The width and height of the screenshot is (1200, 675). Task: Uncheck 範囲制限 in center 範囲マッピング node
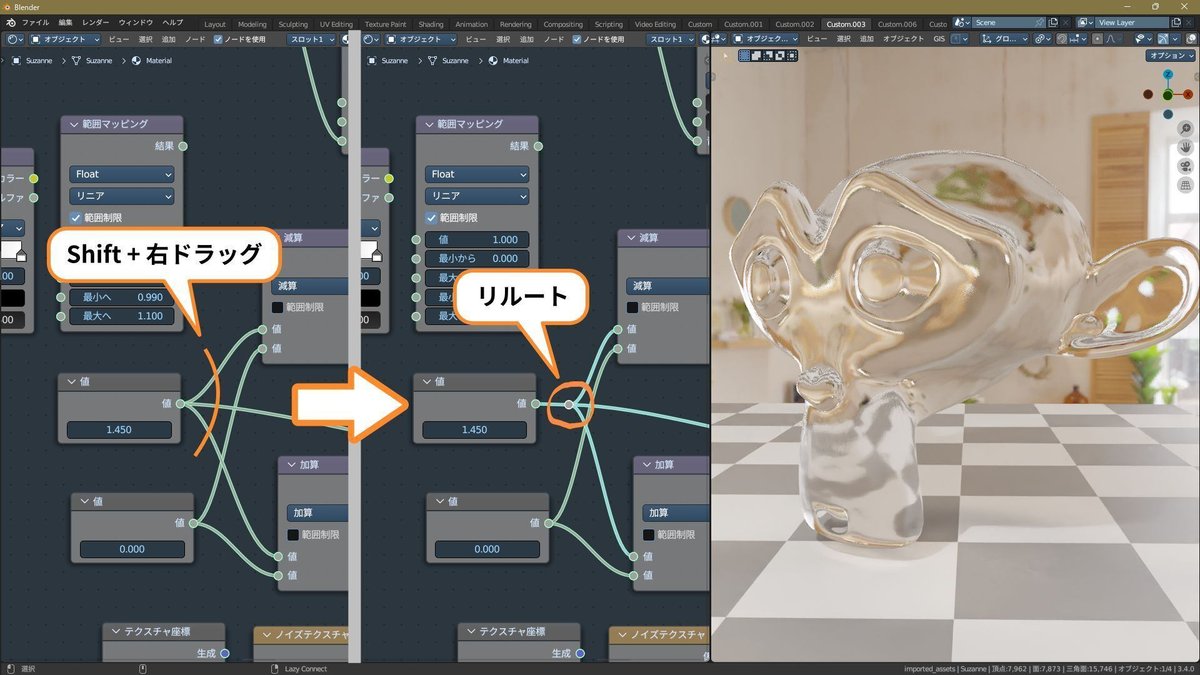coord(432,218)
